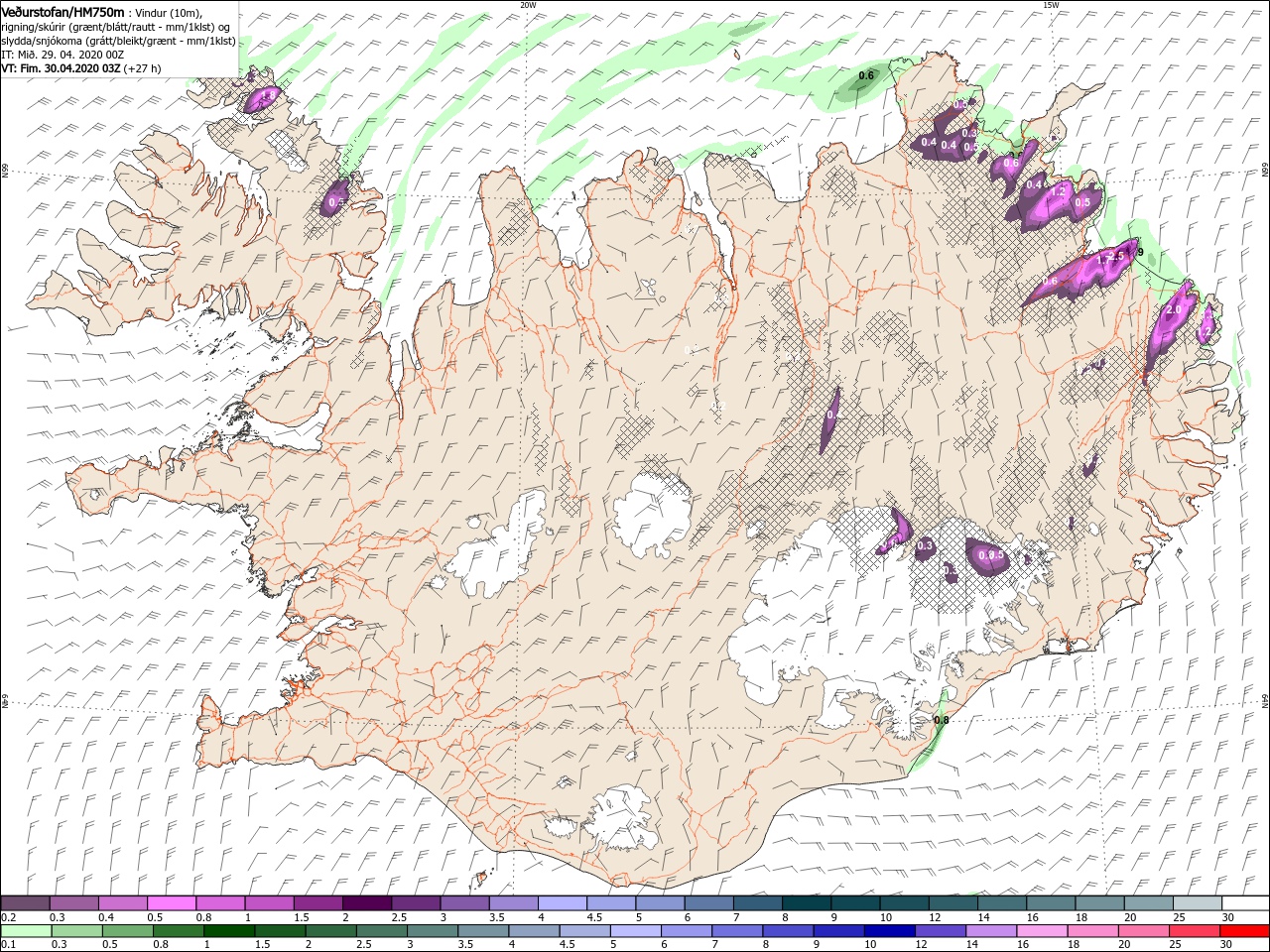Click the 25 label in the bottom legend row
The height and width of the screenshot is (952, 1270).
click(x=1177, y=945)
